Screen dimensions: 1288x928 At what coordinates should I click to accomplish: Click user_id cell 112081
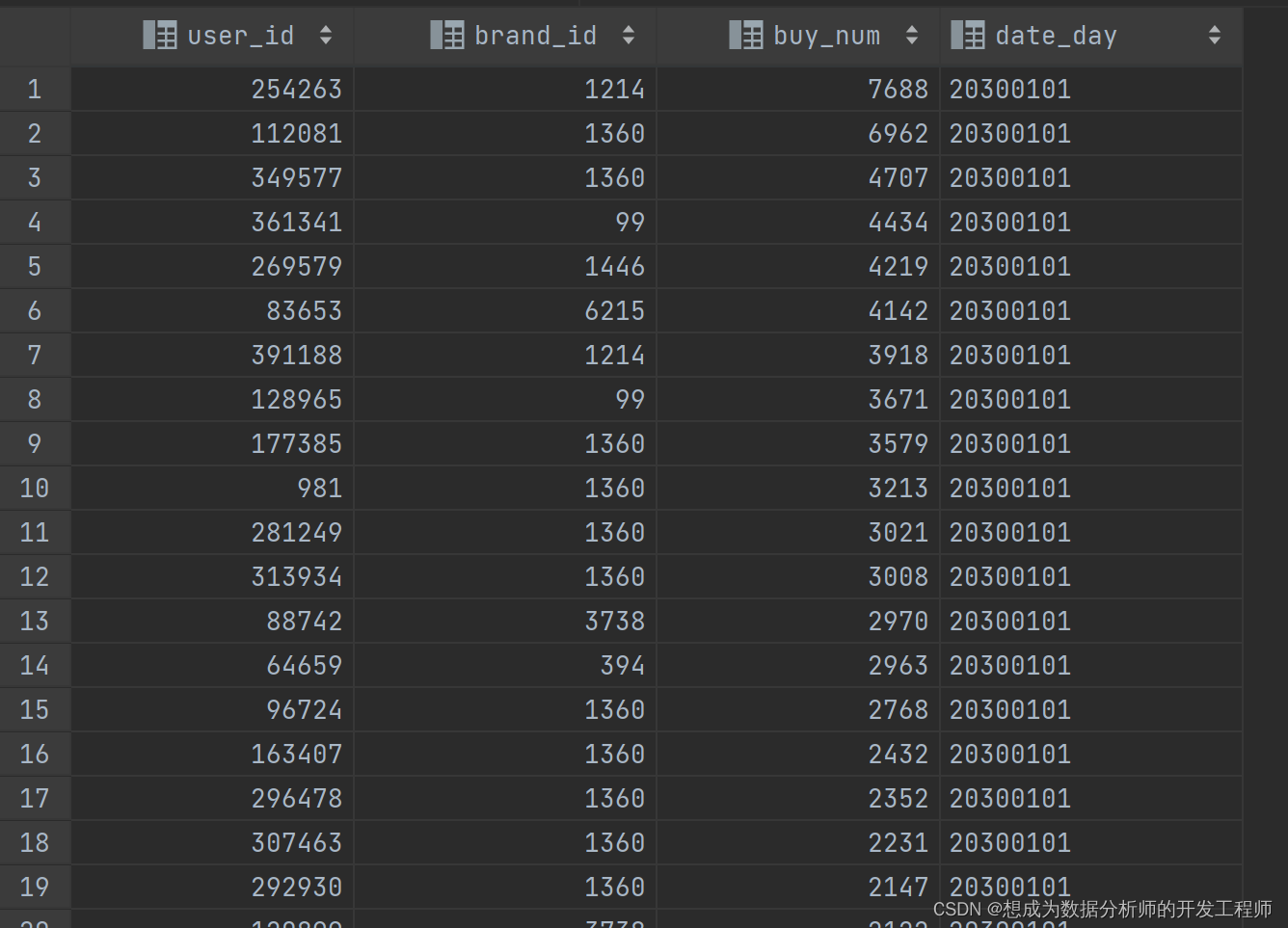(x=212, y=134)
